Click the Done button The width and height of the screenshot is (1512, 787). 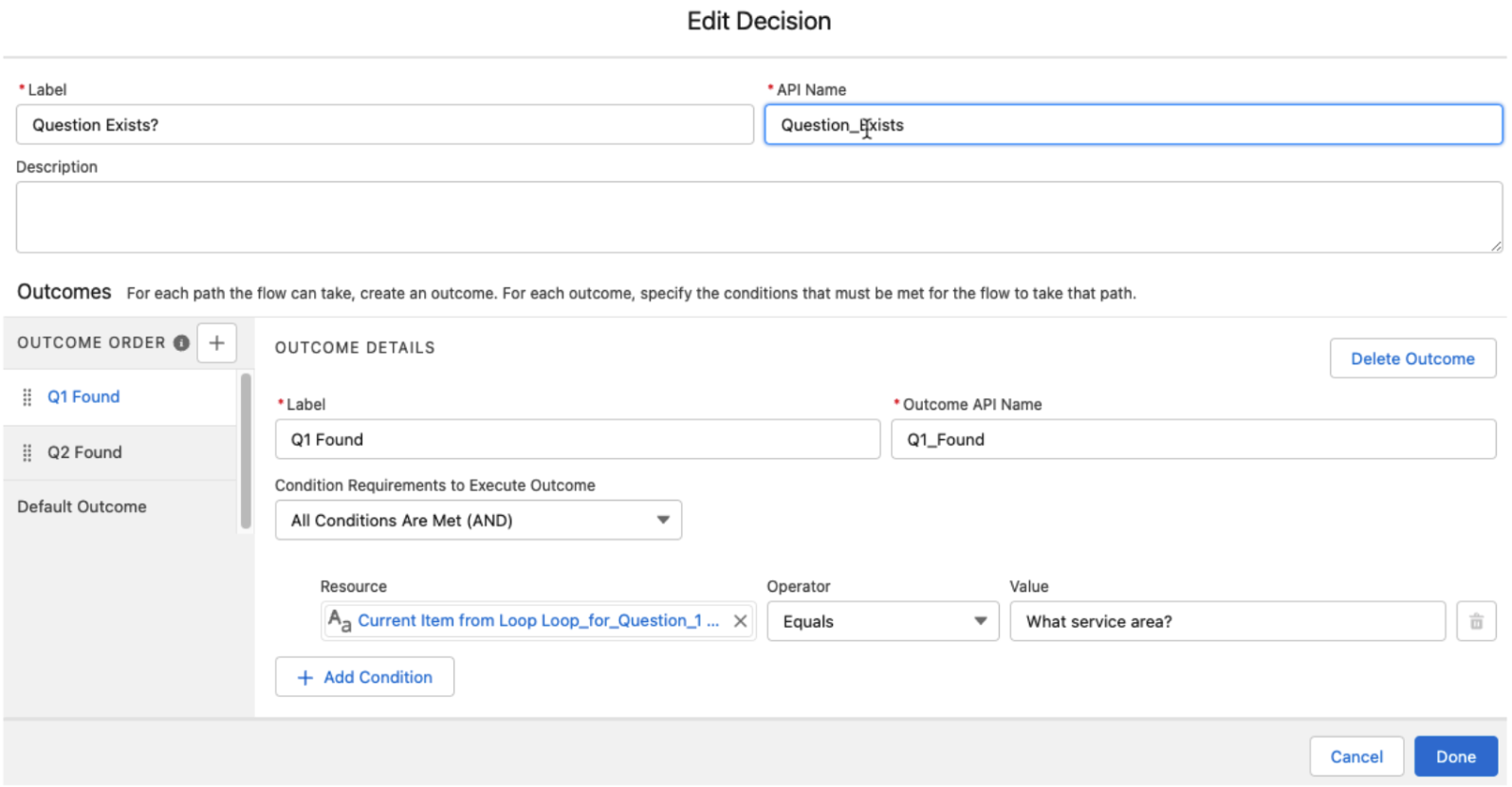pos(1456,757)
